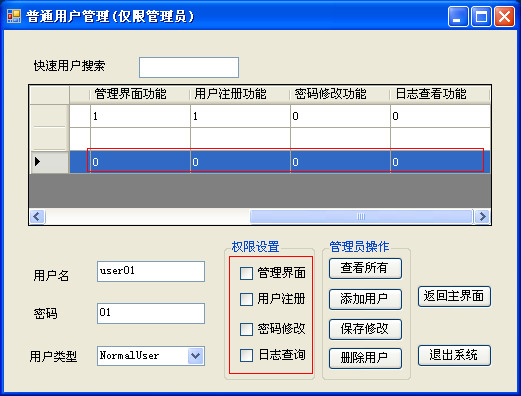This screenshot has height=396, width=521.
Task: Select first row cell under 管理界面功能
Action: pyautogui.click(x=140, y=116)
